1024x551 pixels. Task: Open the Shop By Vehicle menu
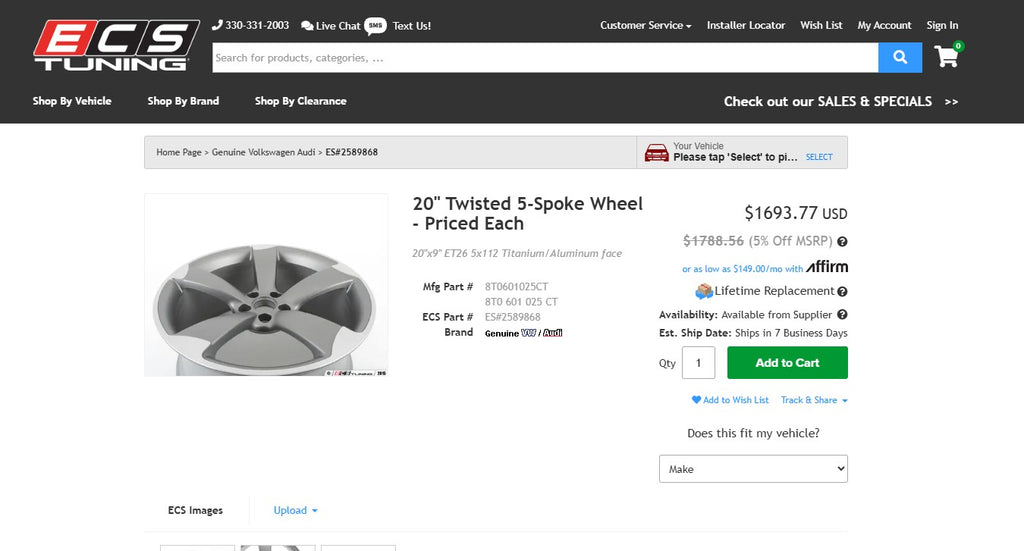72,101
